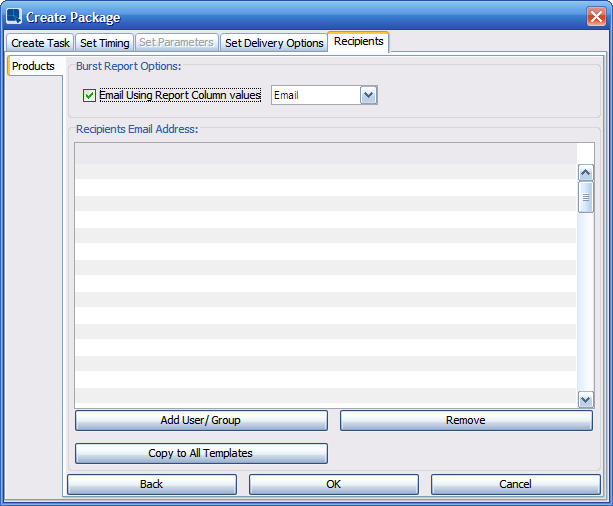Screen dimensions: 613x506
Task: Click Copy to All Templates
Action: click(201, 453)
